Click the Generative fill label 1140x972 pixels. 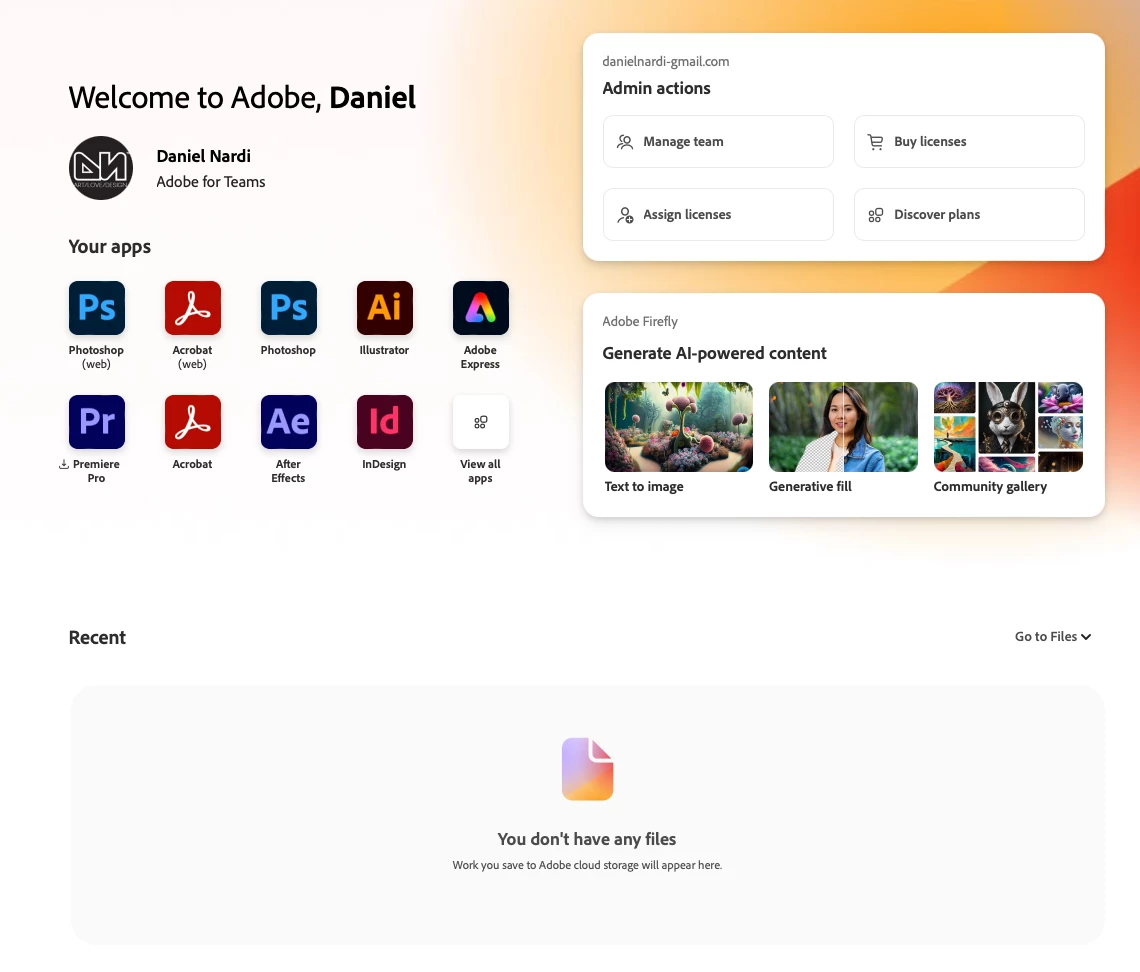810,486
